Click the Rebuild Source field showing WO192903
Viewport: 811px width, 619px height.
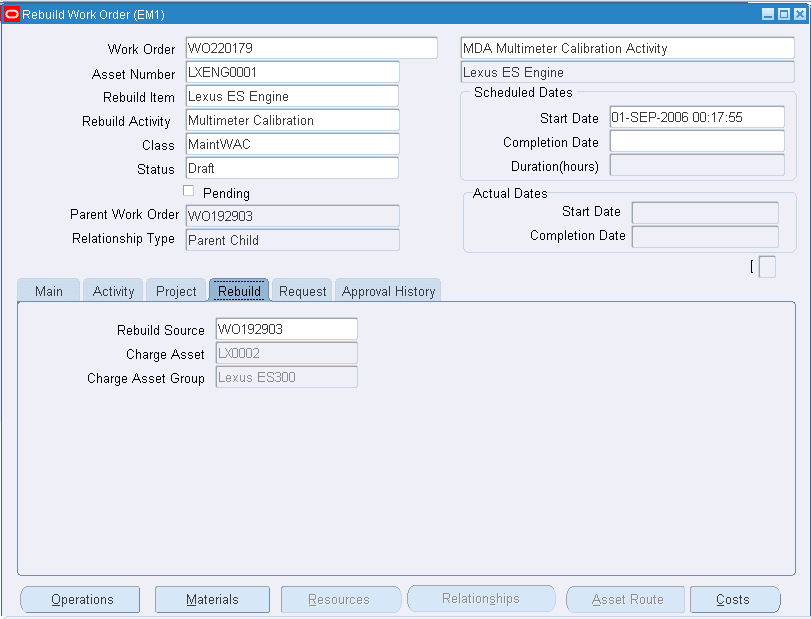click(287, 328)
